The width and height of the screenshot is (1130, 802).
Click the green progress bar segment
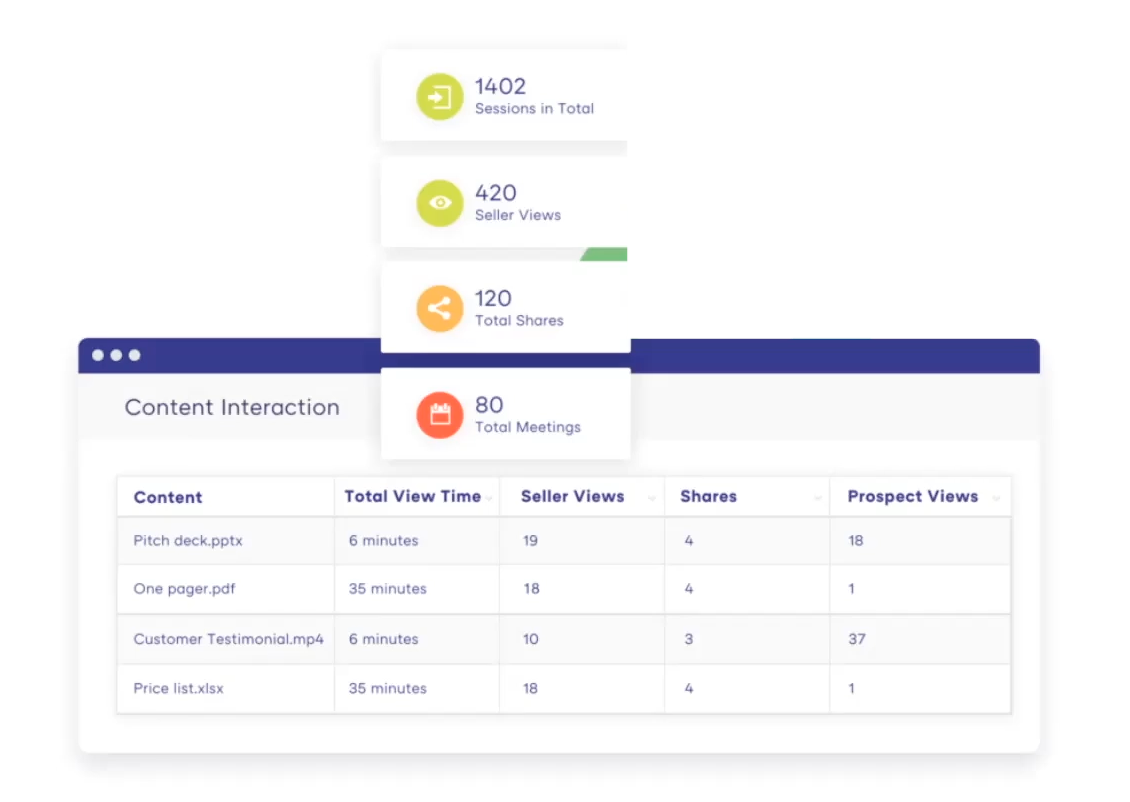pos(605,254)
